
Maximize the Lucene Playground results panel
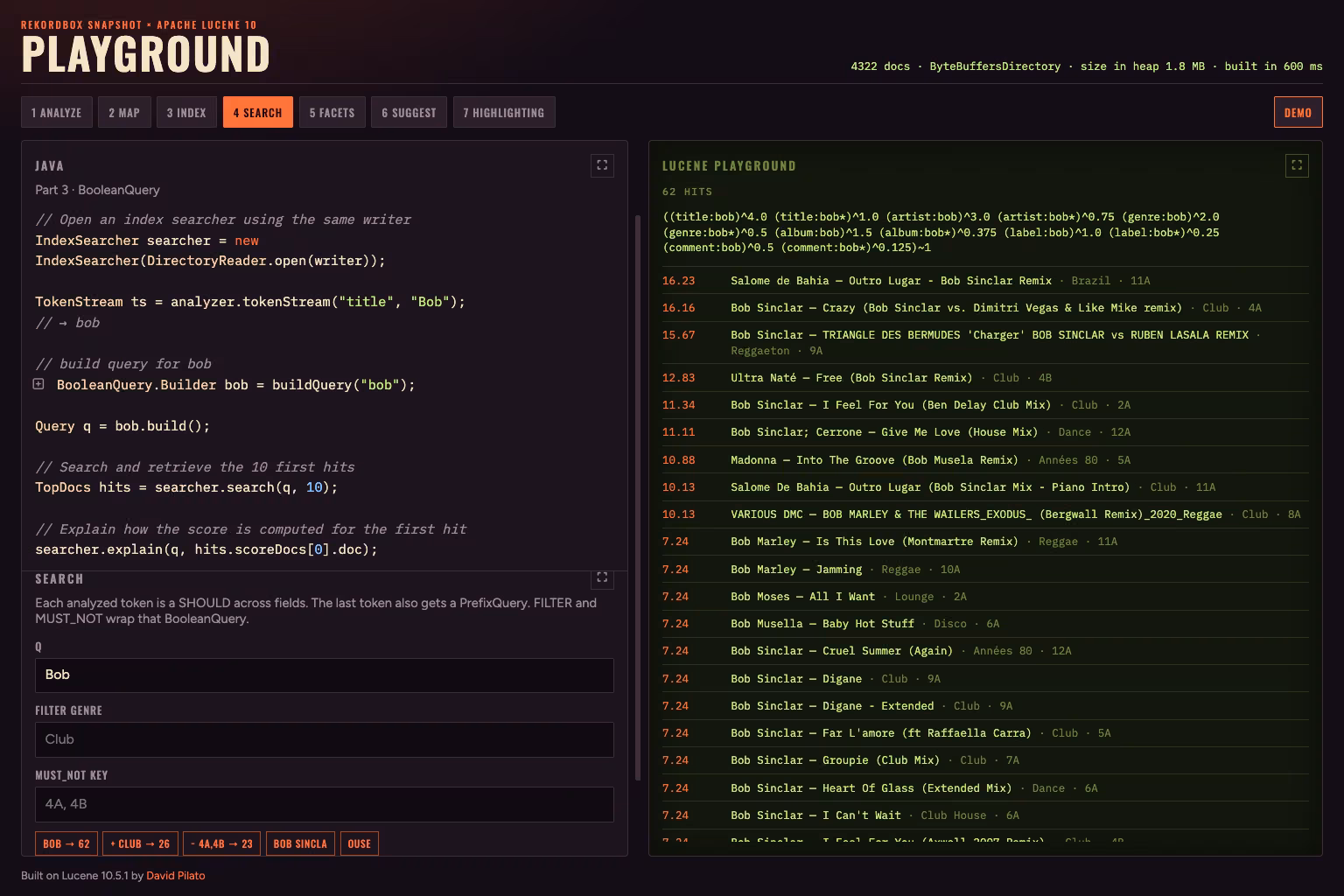pos(1297,165)
